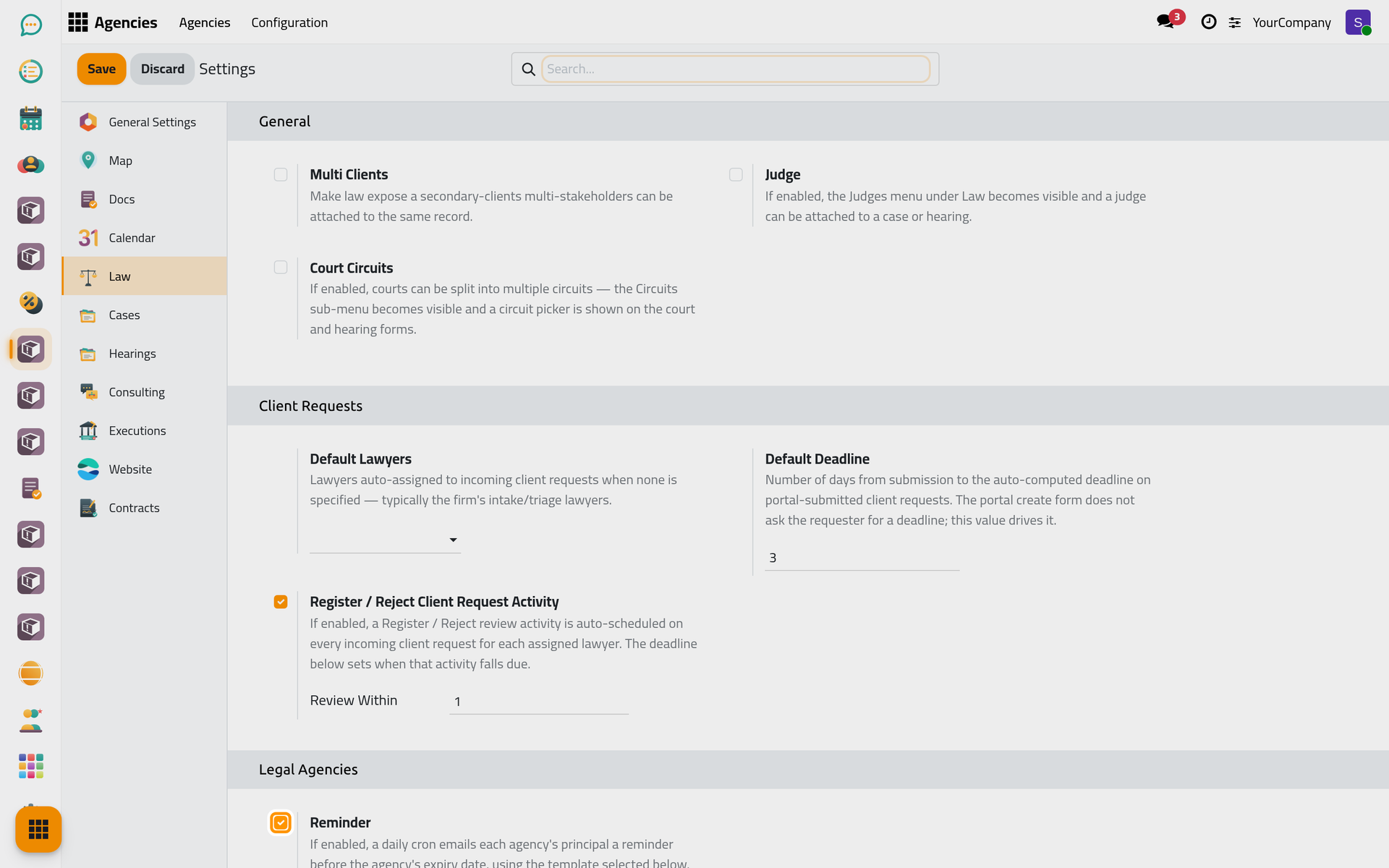The height and width of the screenshot is (868, 1389).
Task: Click the search magnifier icon
Action: tap(529, 69)
